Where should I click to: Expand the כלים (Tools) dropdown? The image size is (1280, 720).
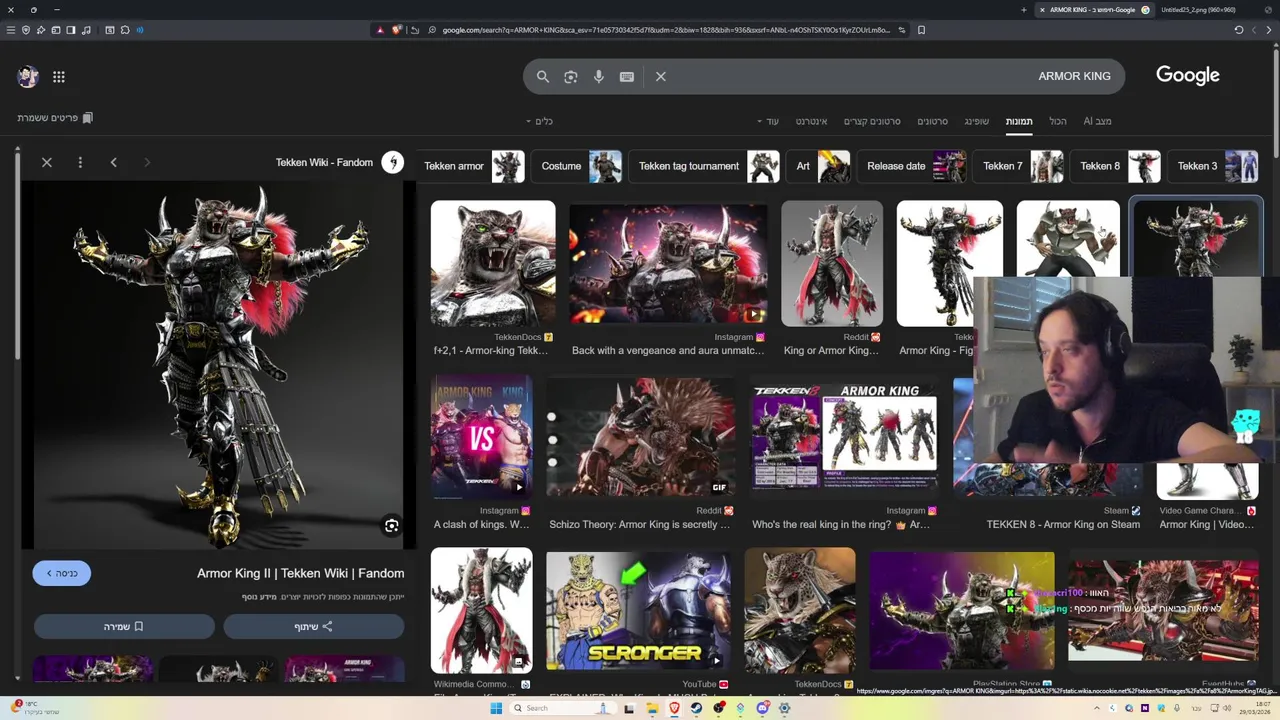tap(540, 121)
